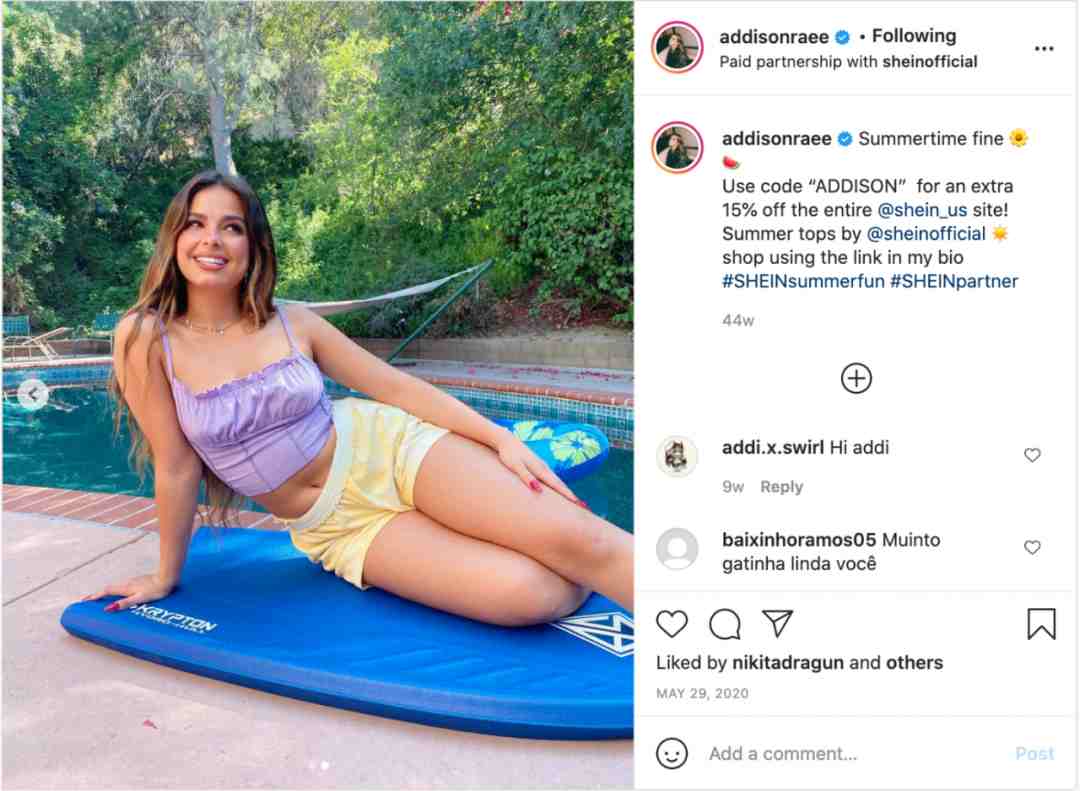Open the #SHEINsummerfun hashtag

[803, 281]
